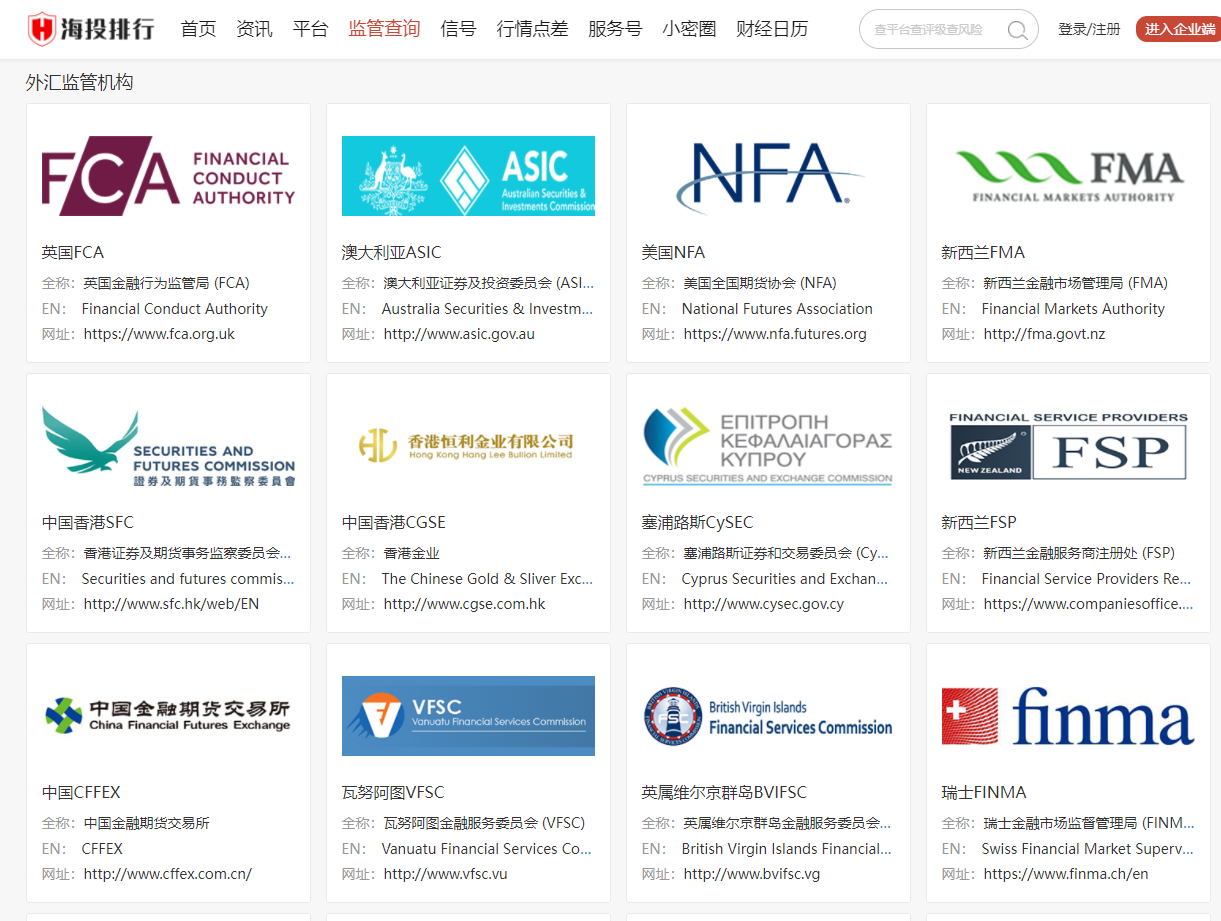This screenshot has height=921, width=1221.
Task: Open the FCA logo image
Action: pos(168,176)
